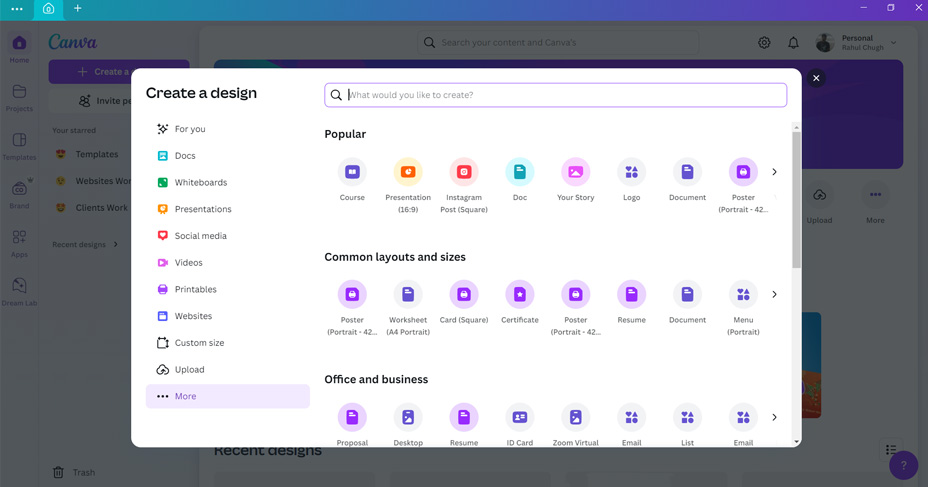Choose Resume icon in Office and business
Viewport: 928px width, 487px height.
click(464, 417)
